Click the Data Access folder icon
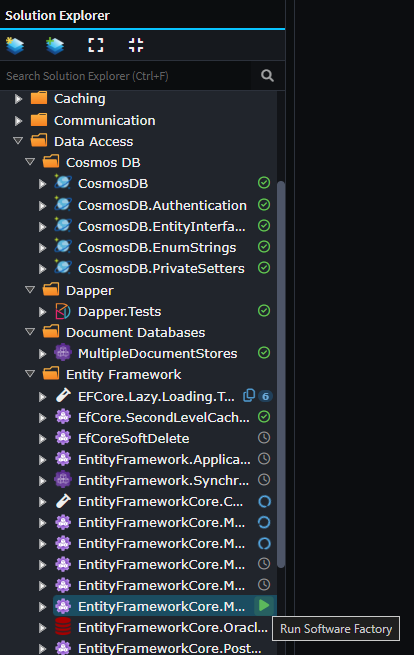The image size is (414, 655). (39, 140)
